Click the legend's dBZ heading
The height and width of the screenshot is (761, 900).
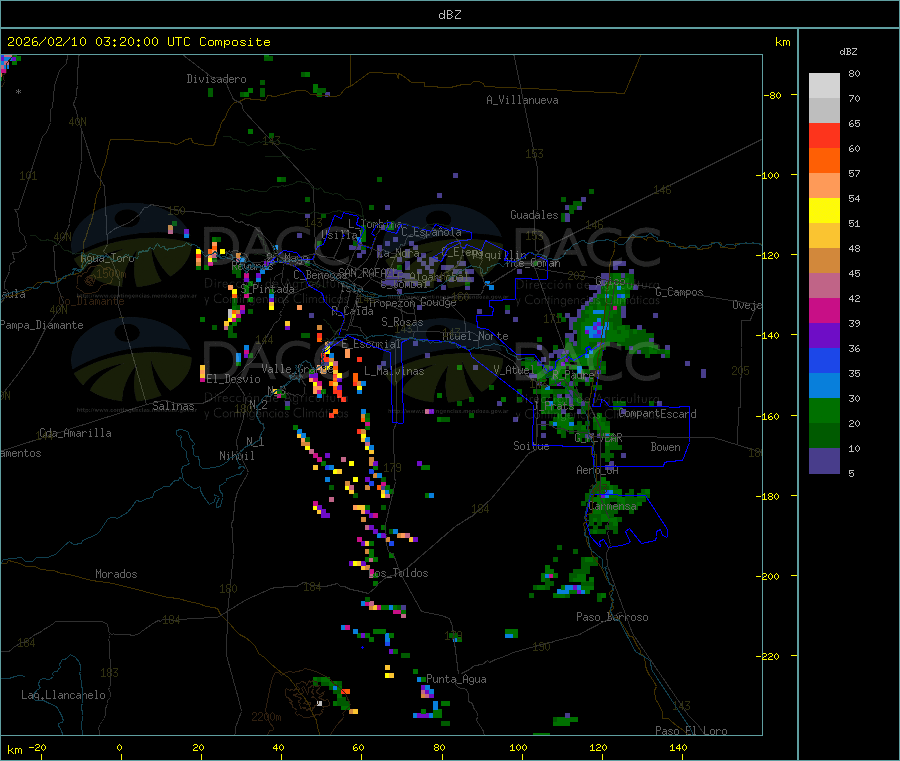(848, 52)
